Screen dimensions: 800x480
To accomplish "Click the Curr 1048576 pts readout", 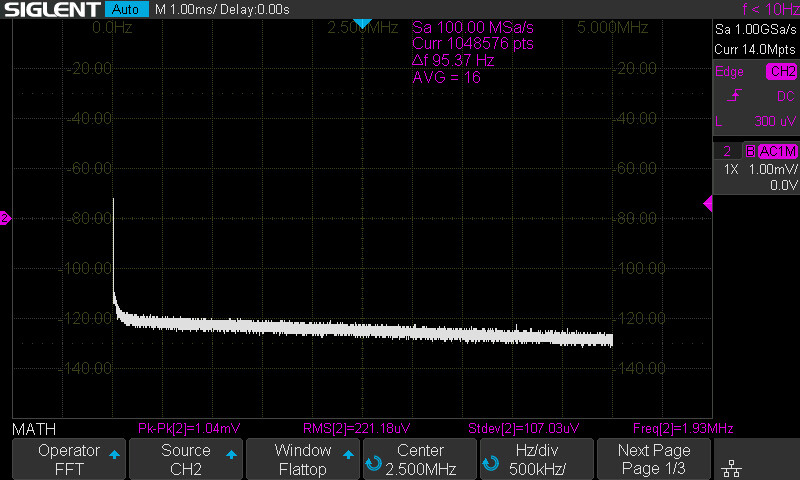I will (x=473, y=43).
